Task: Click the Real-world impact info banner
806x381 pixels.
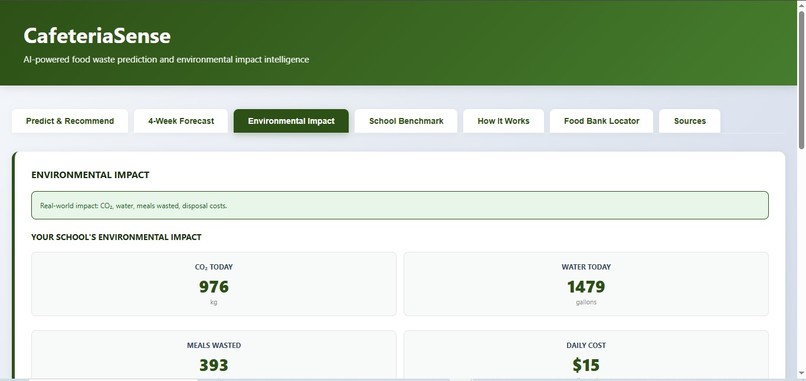Action: (x=400, y=206)
